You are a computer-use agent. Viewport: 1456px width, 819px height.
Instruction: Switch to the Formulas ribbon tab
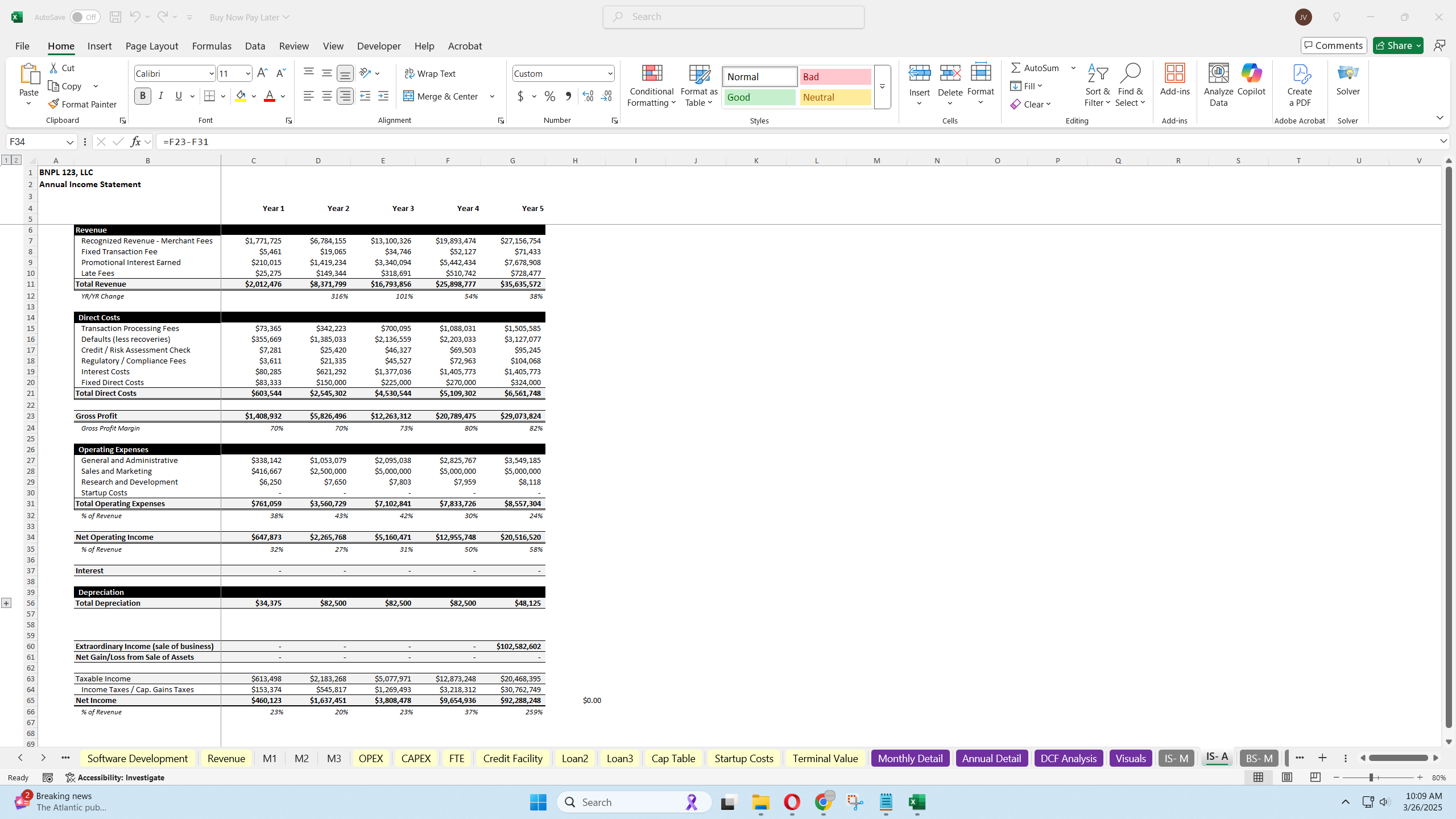coord(212,46)
